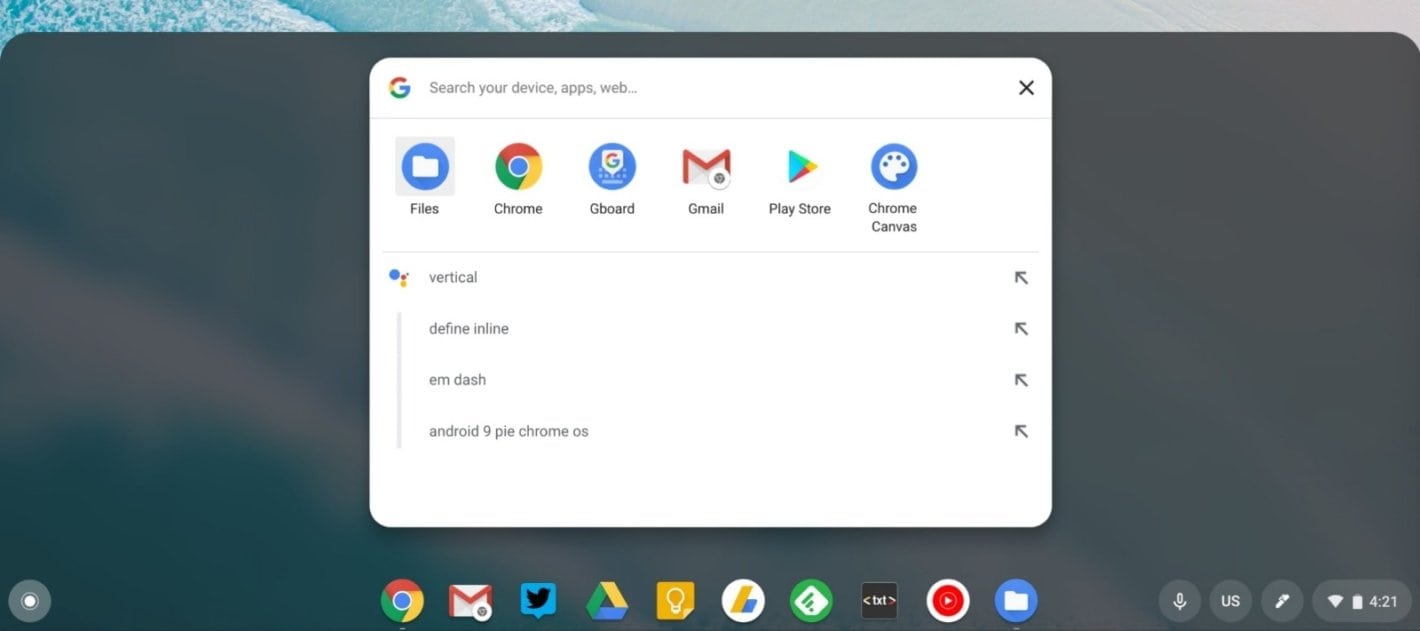
Task: Clear search with the X button
Action: coord(1026,88)
